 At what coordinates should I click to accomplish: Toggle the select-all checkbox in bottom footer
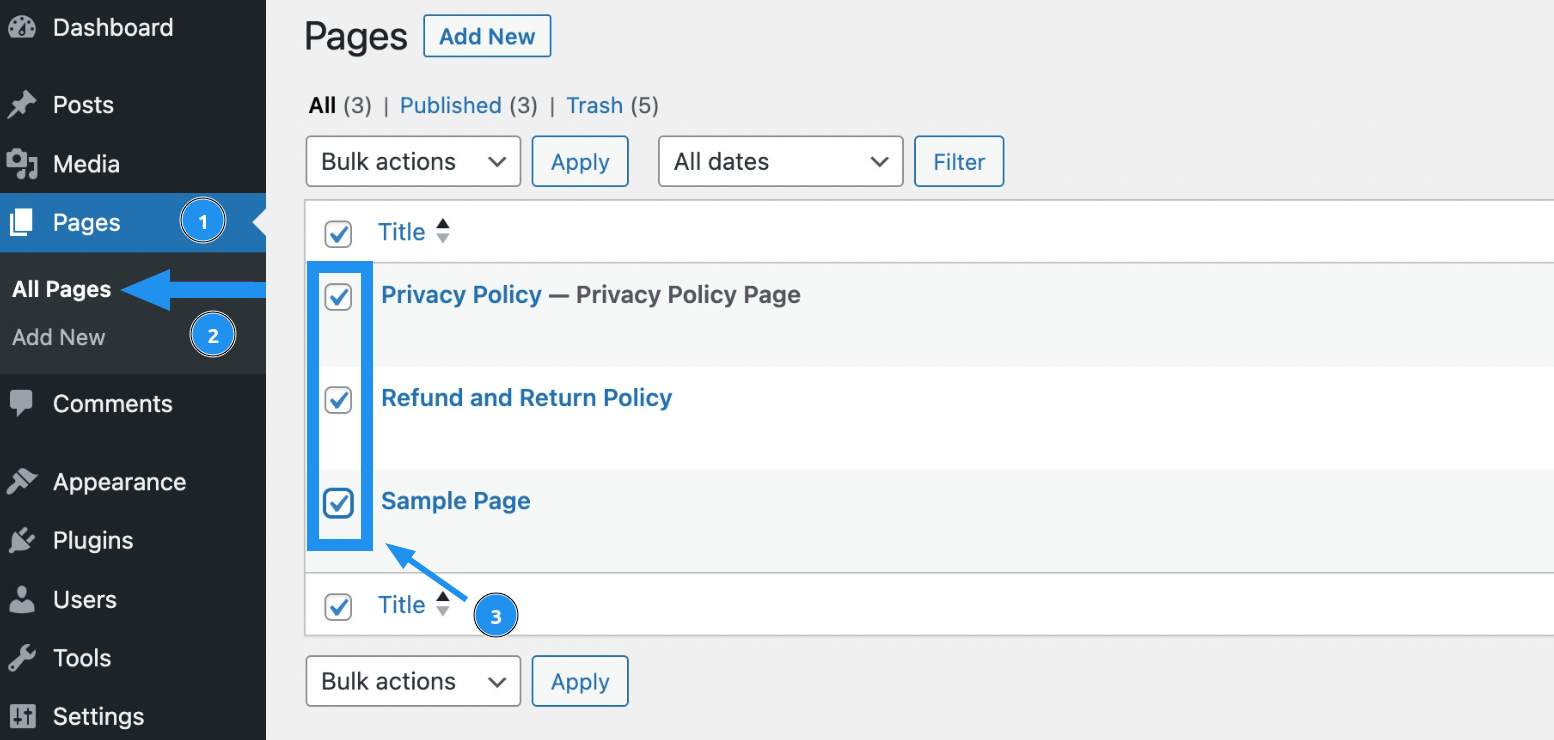tap(339, 606)
